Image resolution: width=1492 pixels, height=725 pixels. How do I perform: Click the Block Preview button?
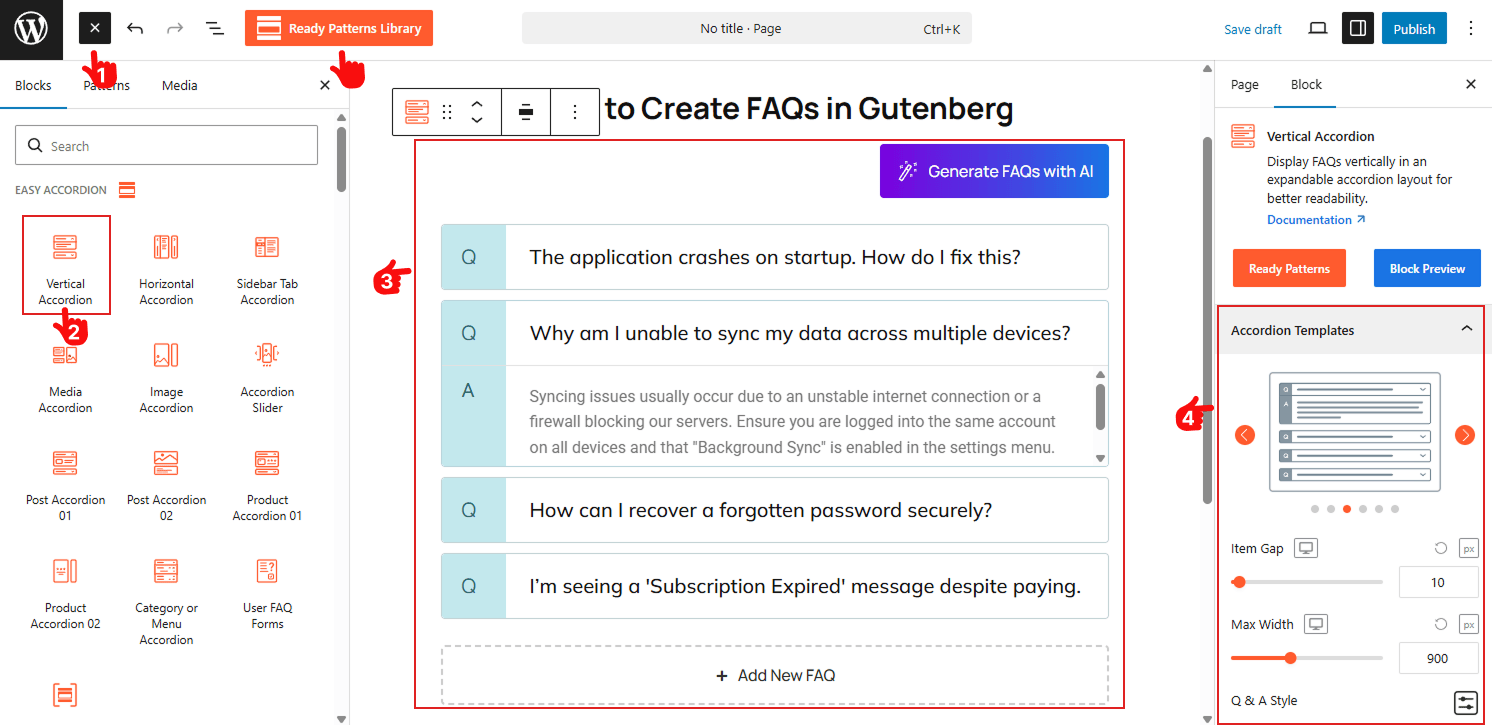(x=1427, y=268)
